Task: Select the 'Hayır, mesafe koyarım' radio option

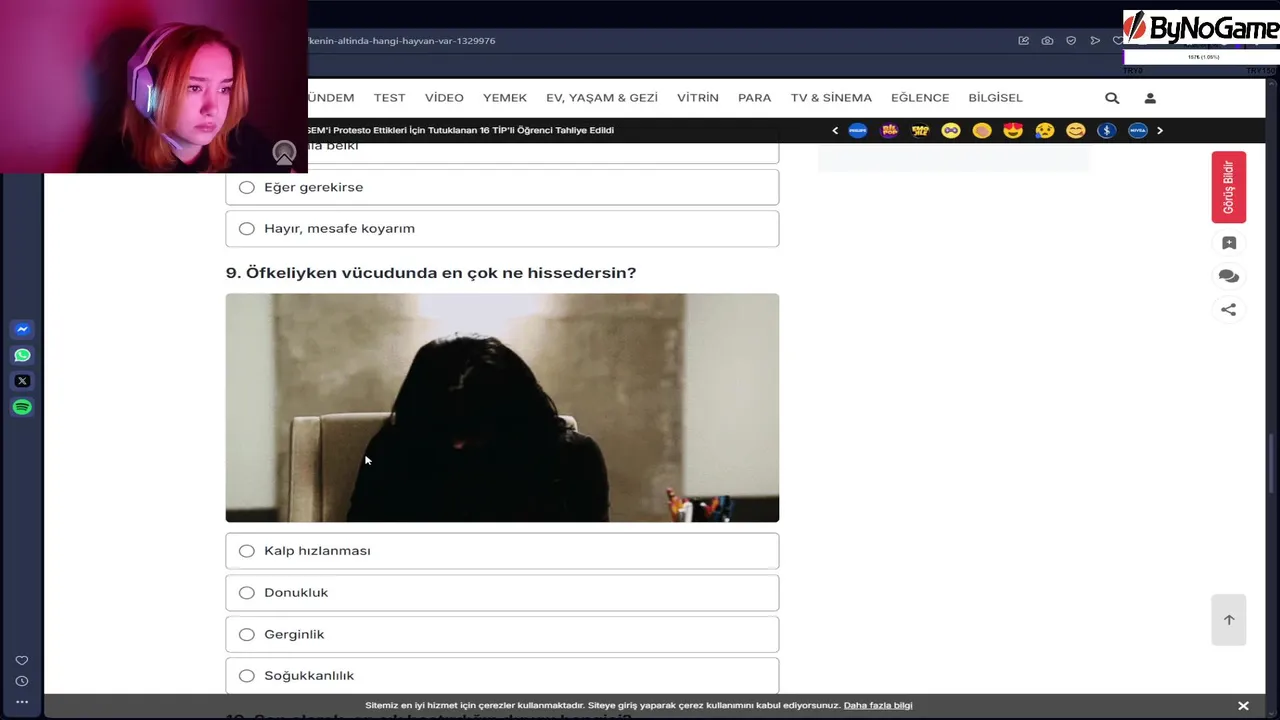Action: [502, 228]
